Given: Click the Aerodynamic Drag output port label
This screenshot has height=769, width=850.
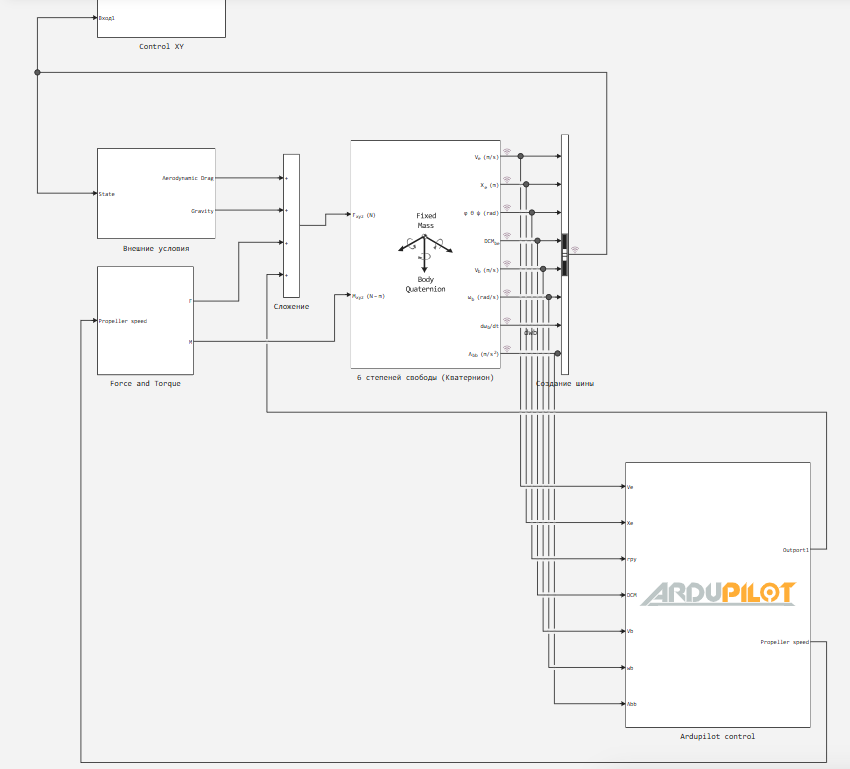Looking at the screenshot, I should (188, 178).
